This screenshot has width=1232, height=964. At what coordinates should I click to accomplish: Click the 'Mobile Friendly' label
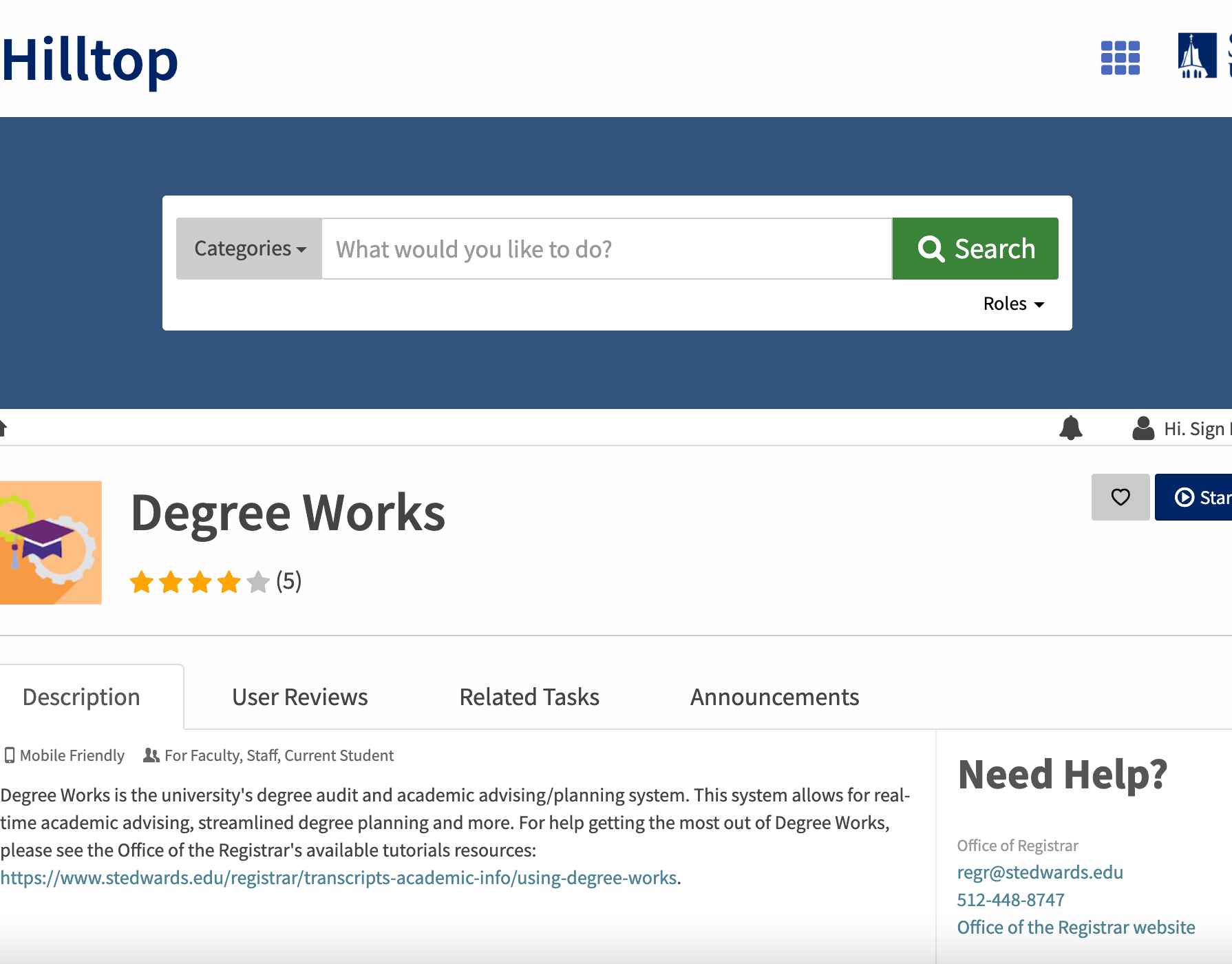tap(65, 755)
